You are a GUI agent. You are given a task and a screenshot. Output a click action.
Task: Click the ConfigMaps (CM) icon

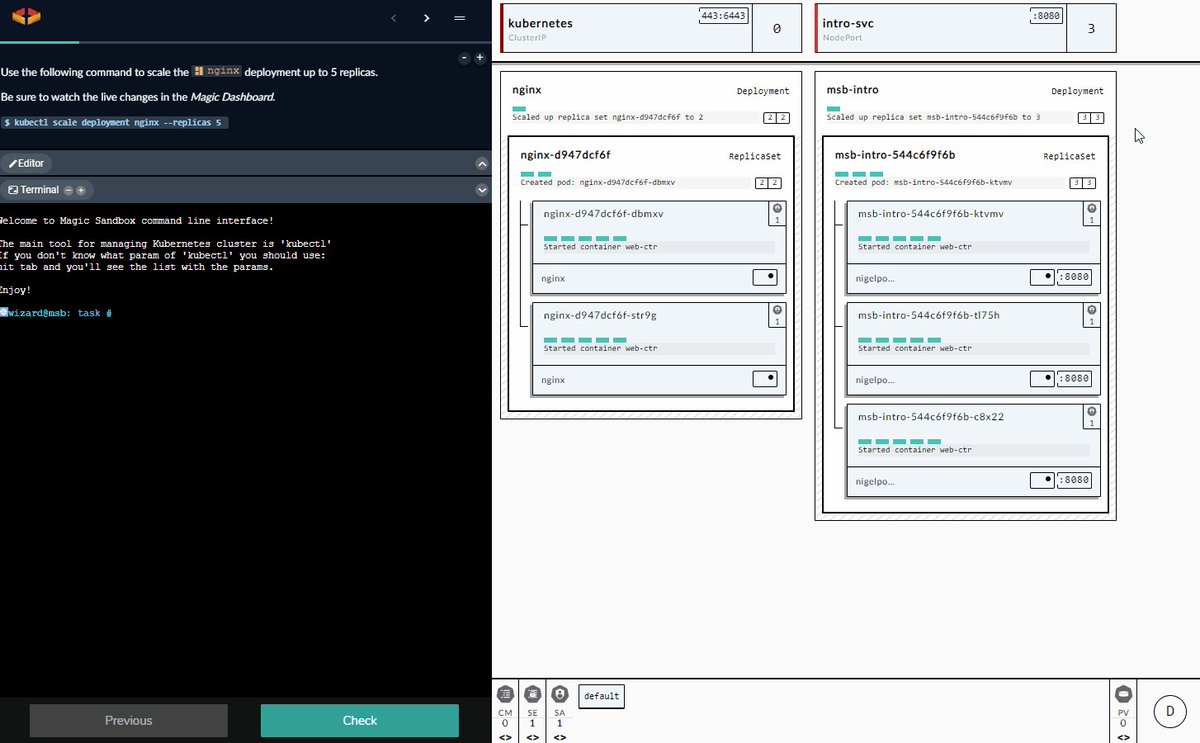click(x=505, y=694)
